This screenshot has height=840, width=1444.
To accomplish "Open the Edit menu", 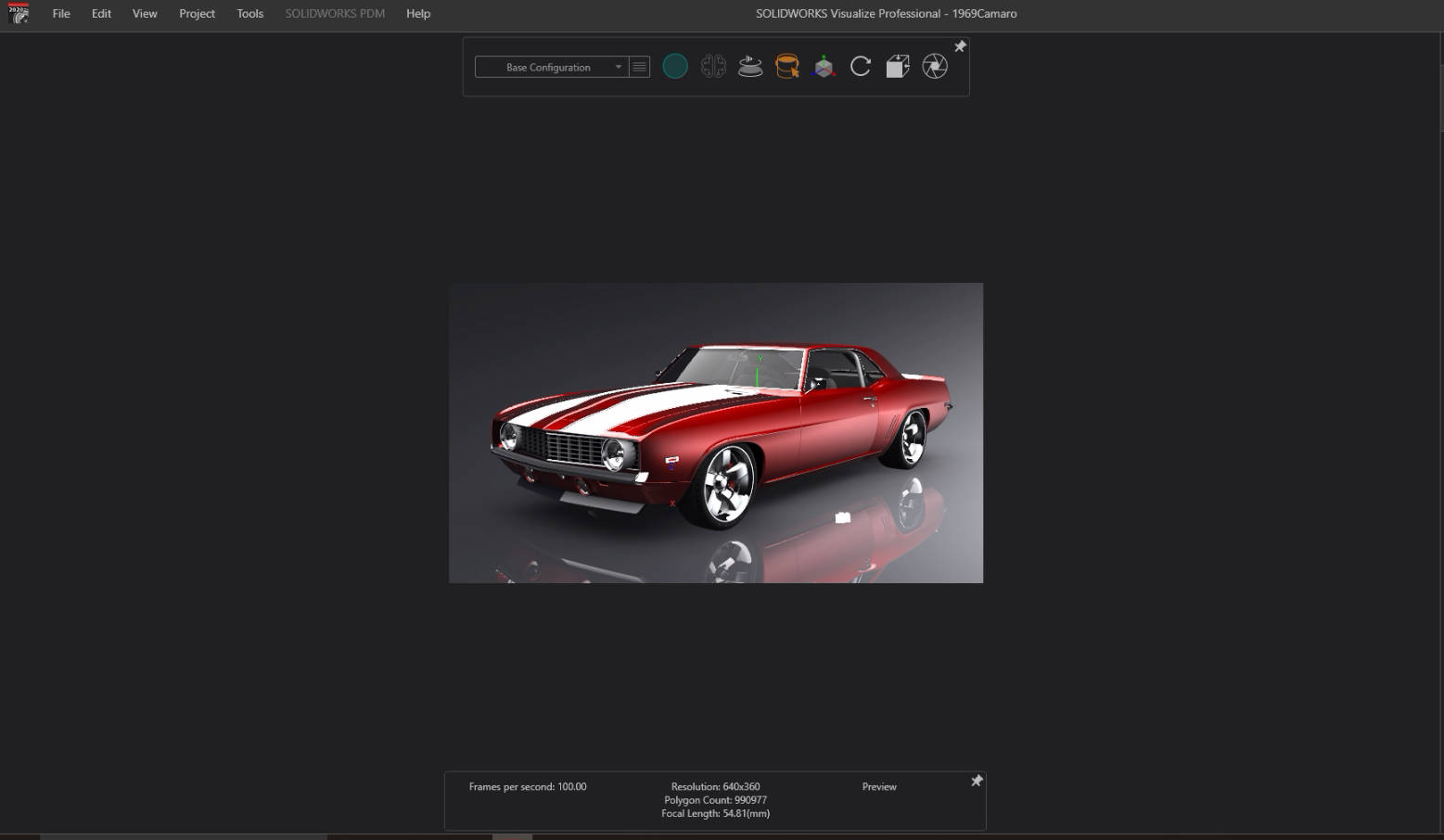I will click(101, 14).
